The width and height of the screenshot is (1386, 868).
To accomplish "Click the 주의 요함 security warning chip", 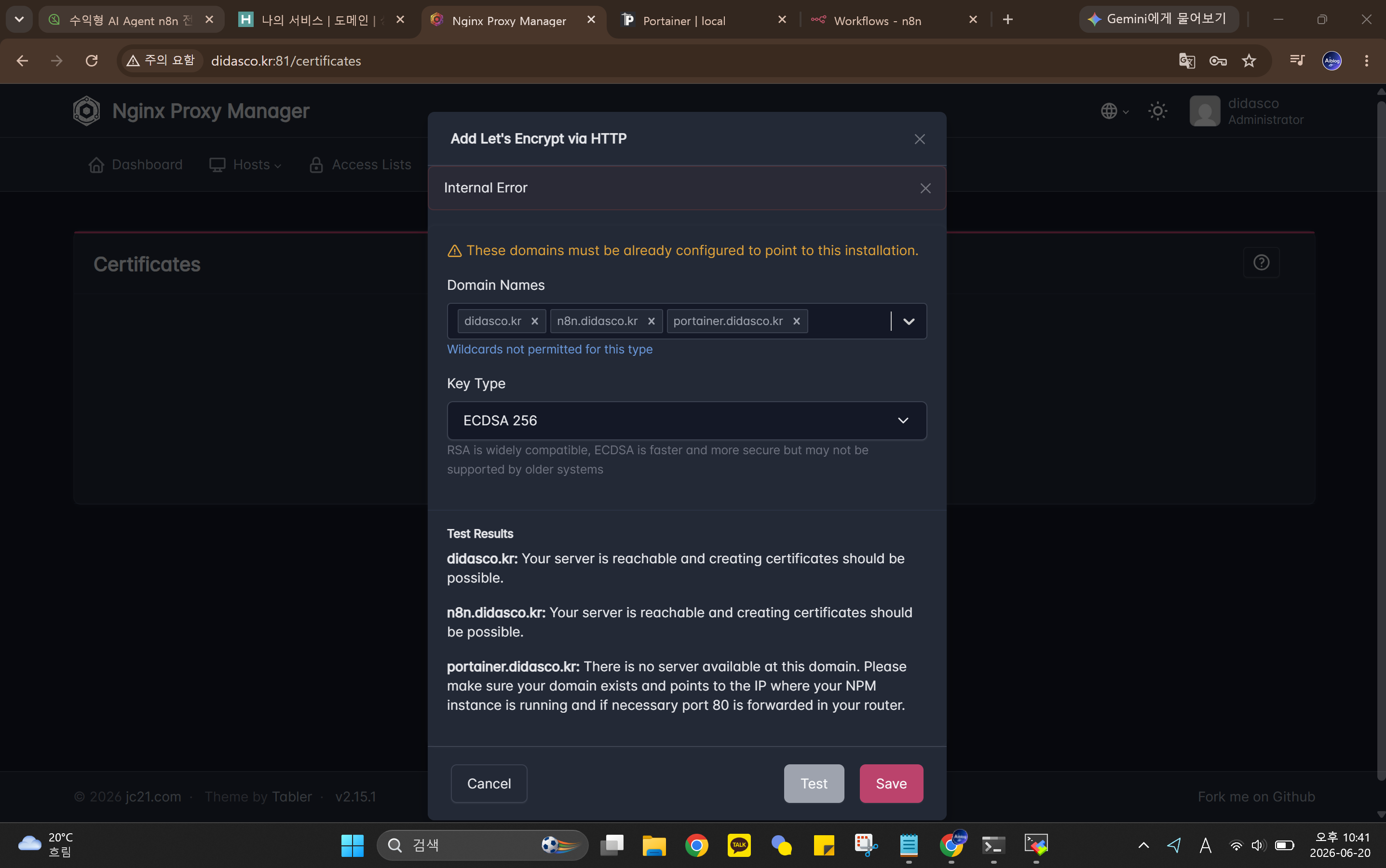I will (x=162, y=60).
